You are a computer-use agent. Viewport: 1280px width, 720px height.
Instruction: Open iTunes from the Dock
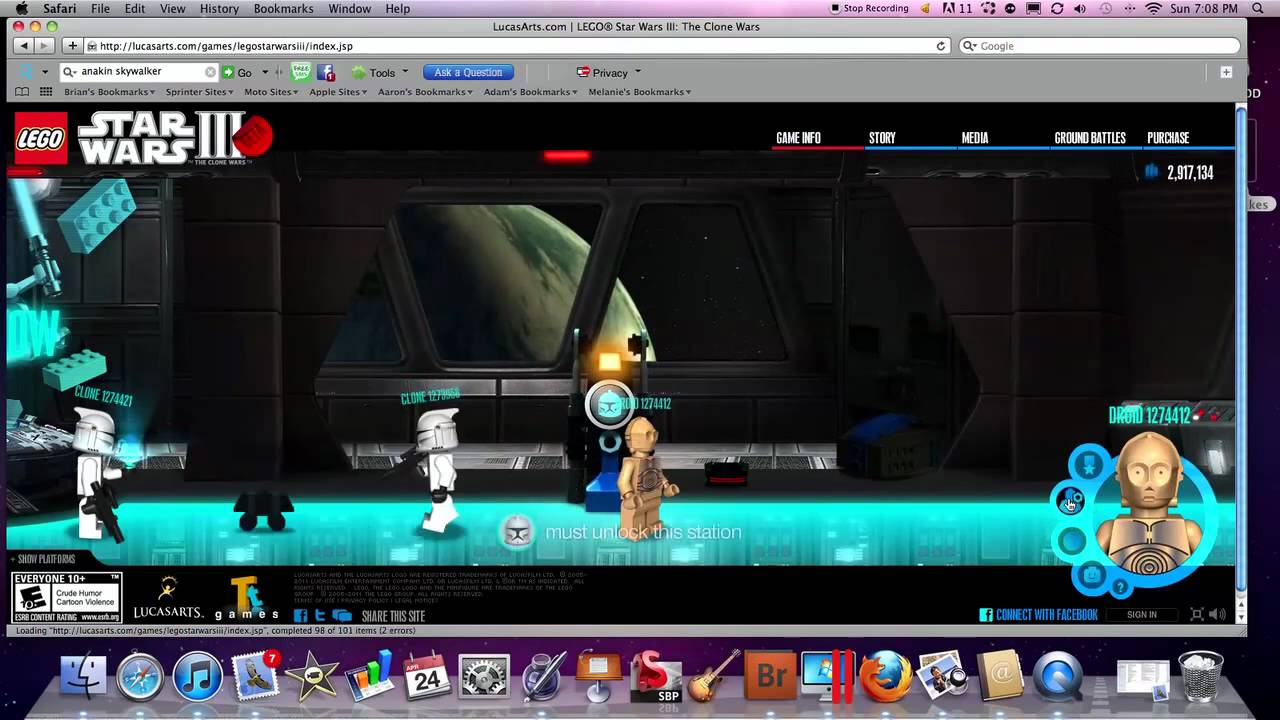[x=198, y=676]
